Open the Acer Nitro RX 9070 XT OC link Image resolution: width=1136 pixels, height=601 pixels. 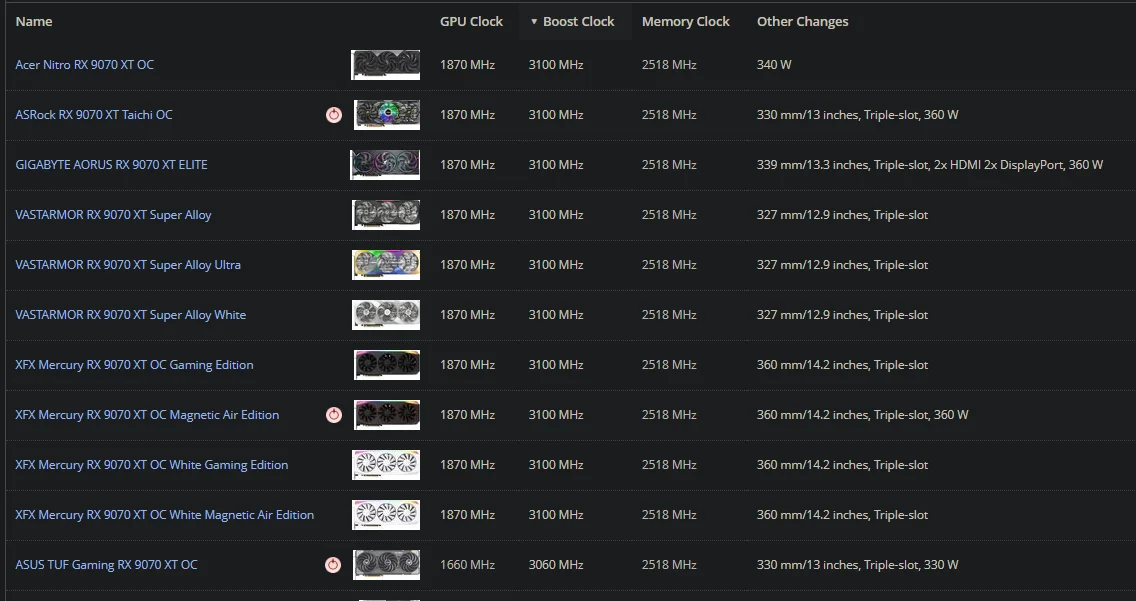(85, 65)
